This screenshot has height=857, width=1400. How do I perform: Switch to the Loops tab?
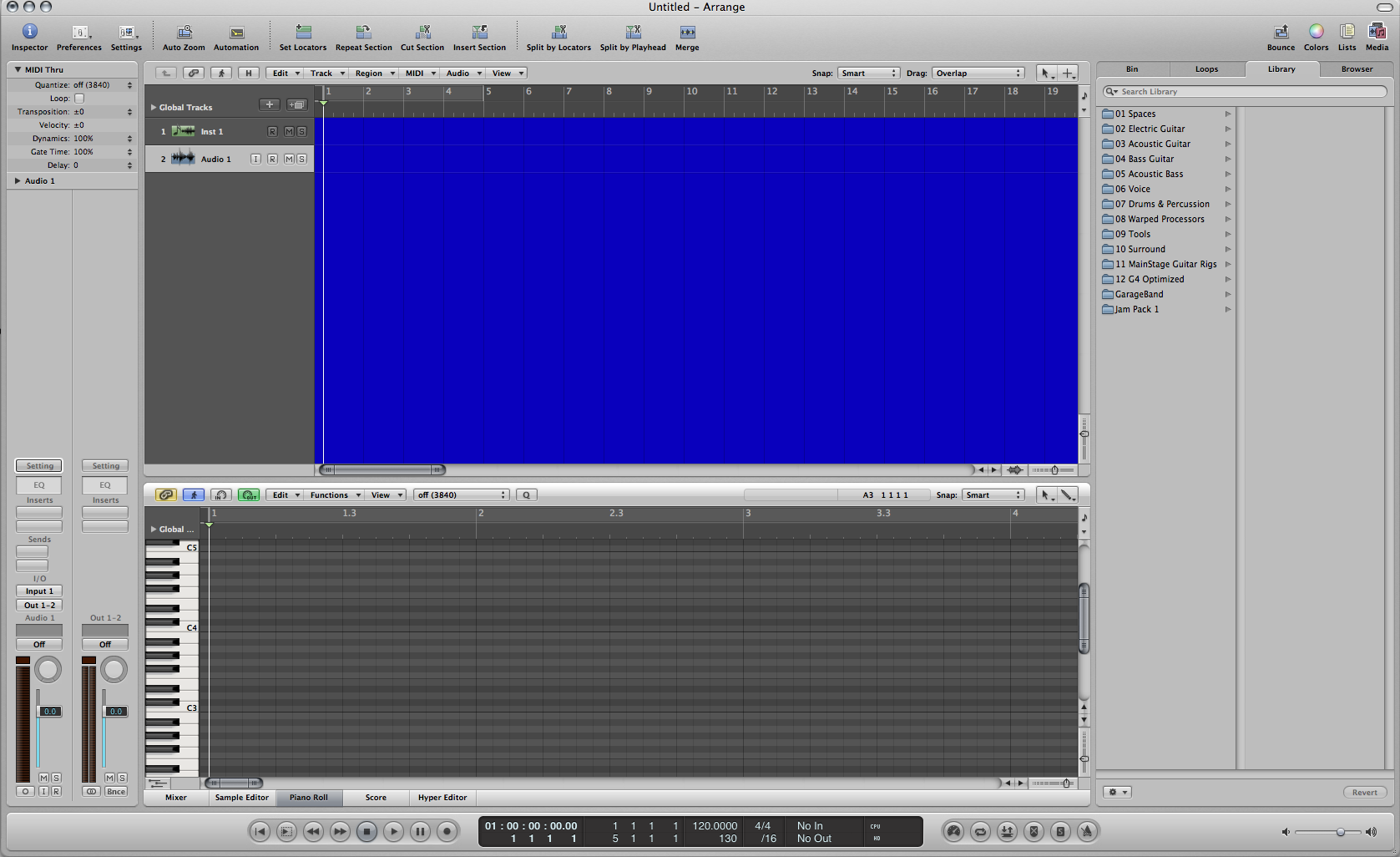(1206, 69)
